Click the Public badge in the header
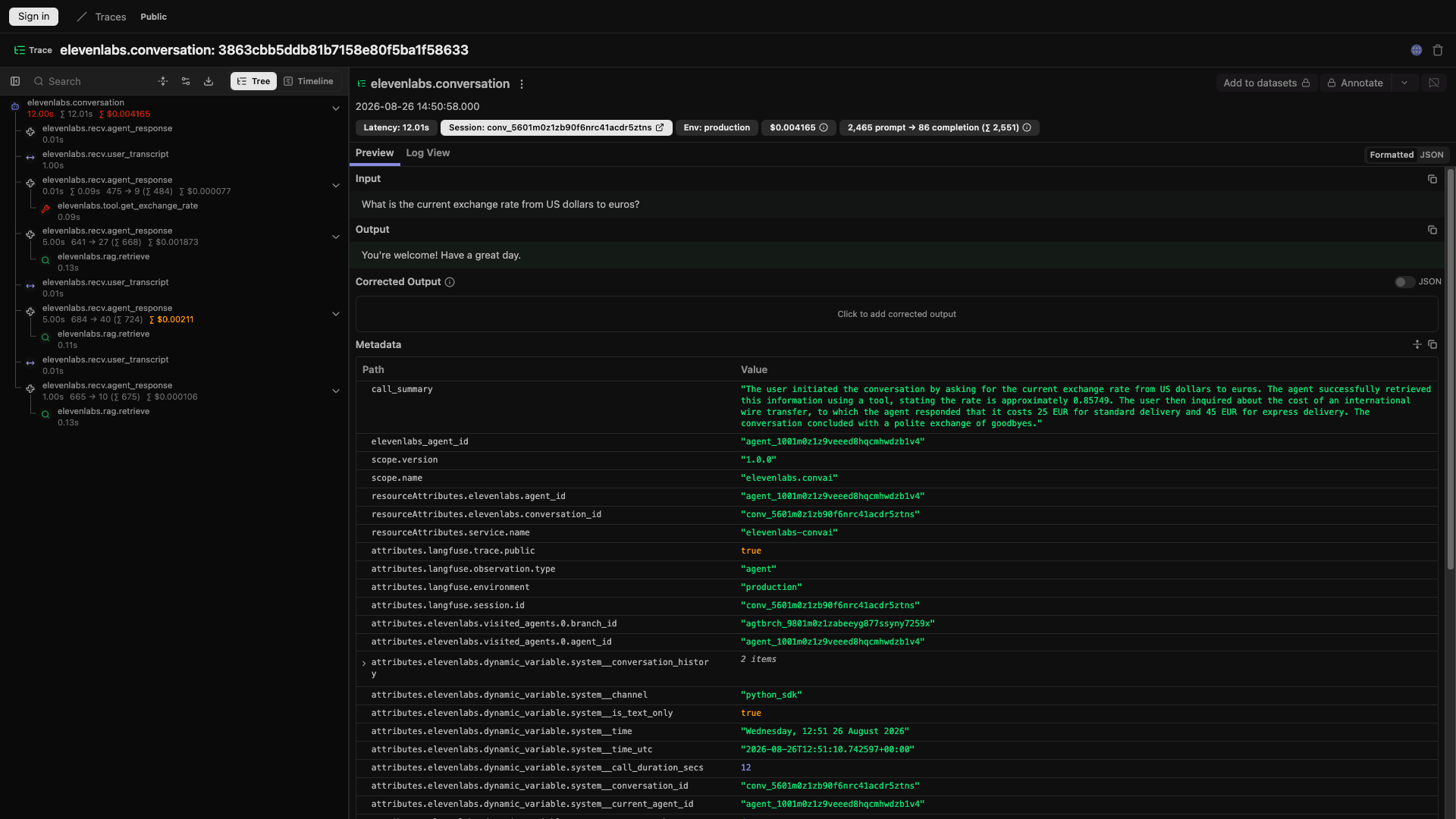Image resolution: width=1456 pixels, height=819 pixels. pyautogui.click(x=153, y=17)
